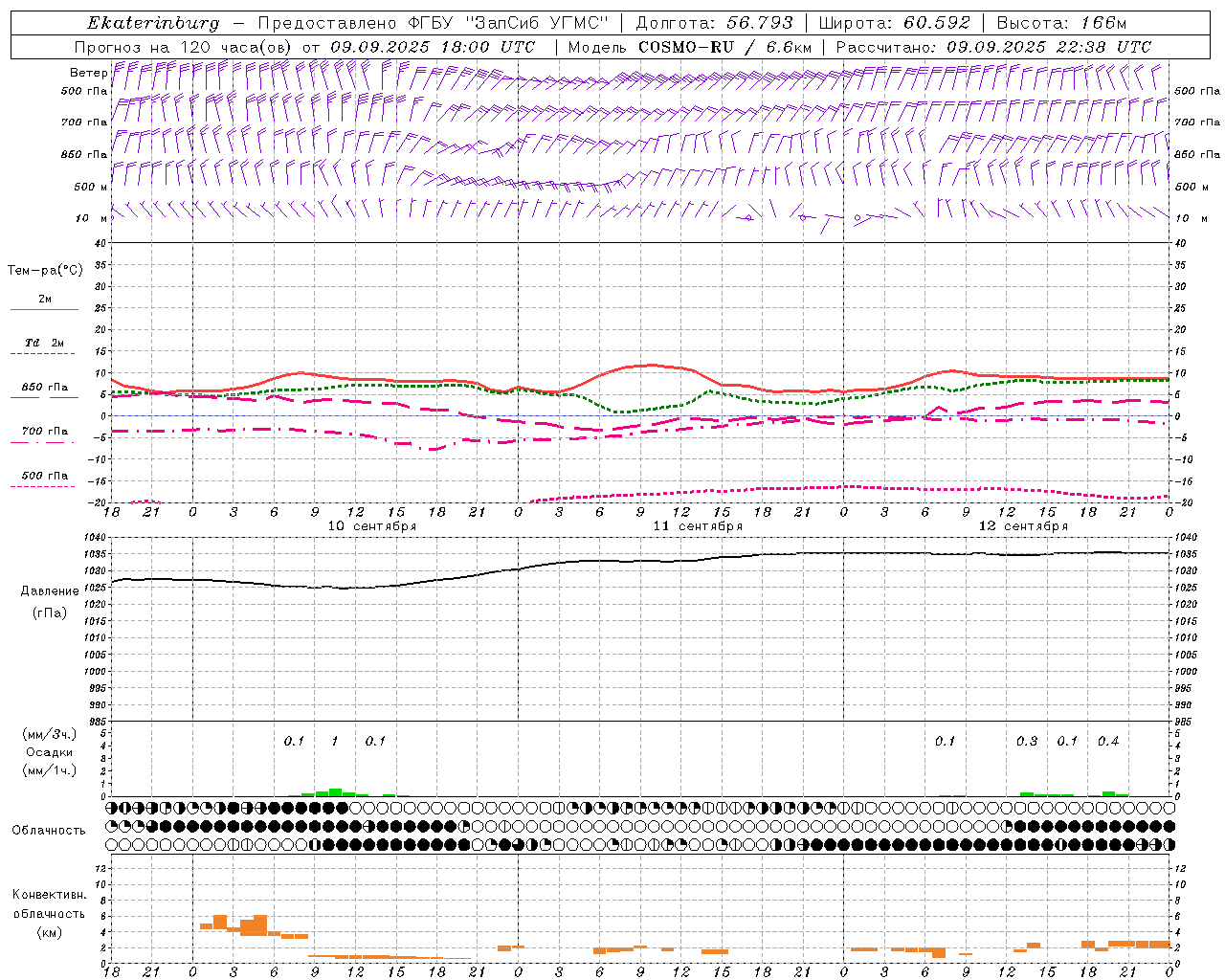Select the 10 м wind level label at left
The width and height of the screenshot is (1225, 980).
point(92,218)
